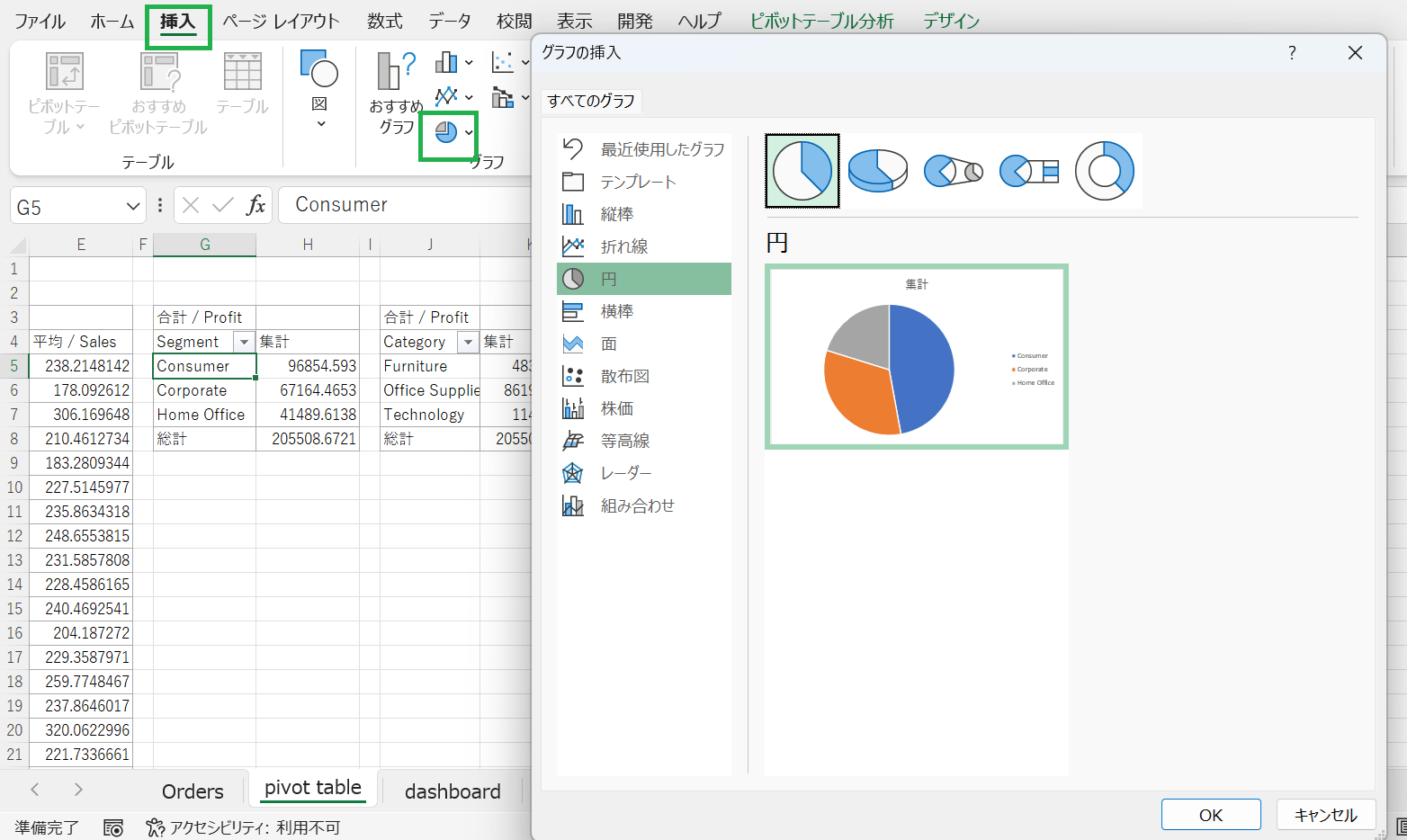Screen dimensions: 1407x840
Task: Choose 散布図 scatter chart type
Action: 644,376
